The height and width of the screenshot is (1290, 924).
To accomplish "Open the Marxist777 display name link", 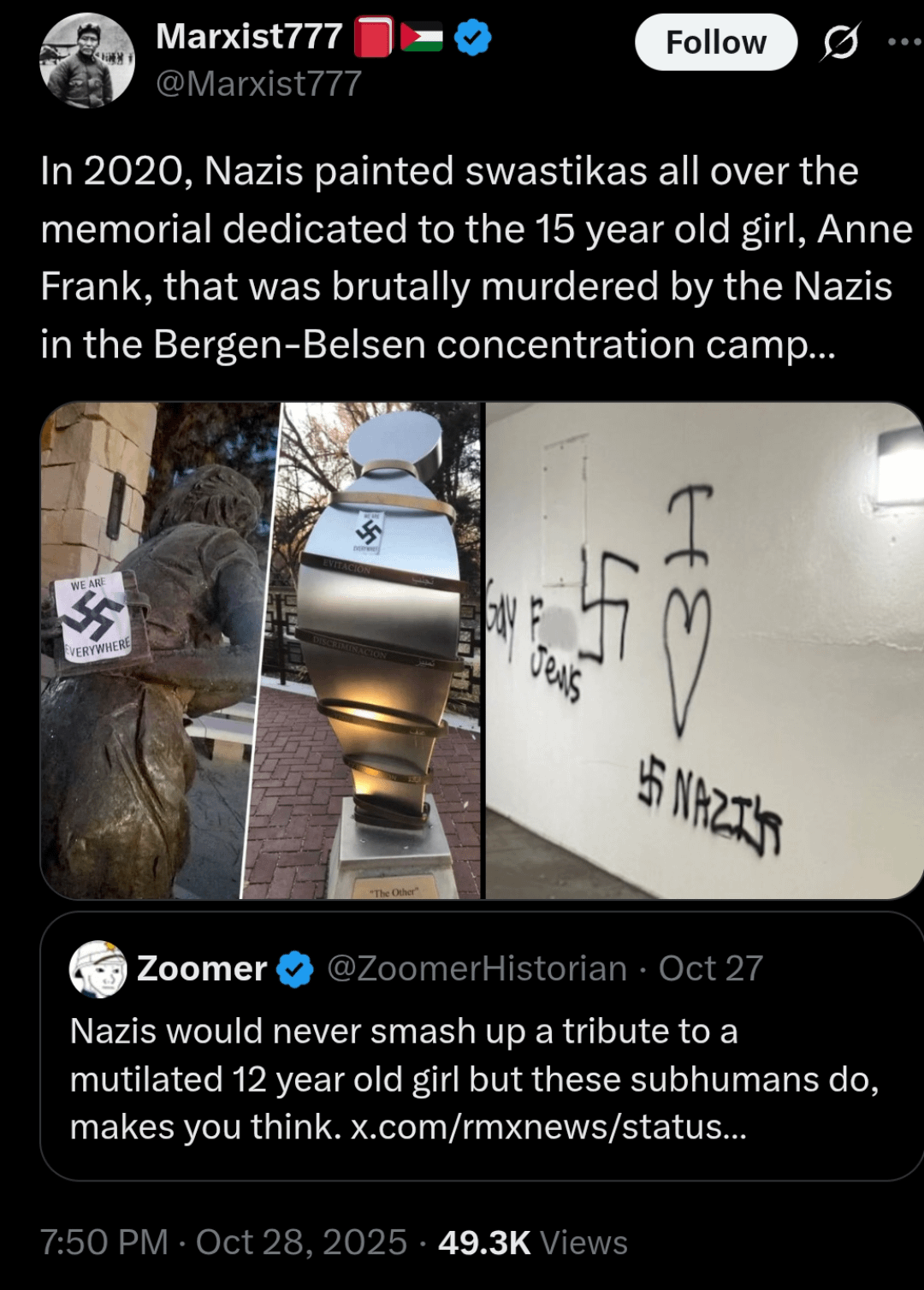I will tap(249, 37).
